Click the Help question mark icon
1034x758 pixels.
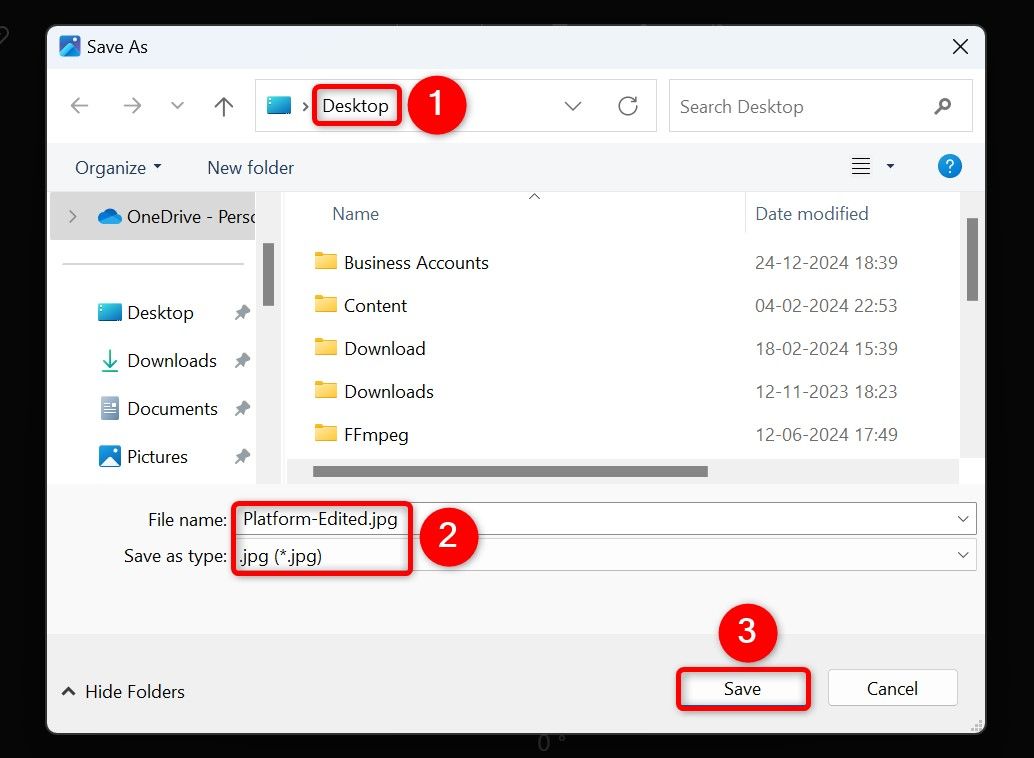(949, 166)
